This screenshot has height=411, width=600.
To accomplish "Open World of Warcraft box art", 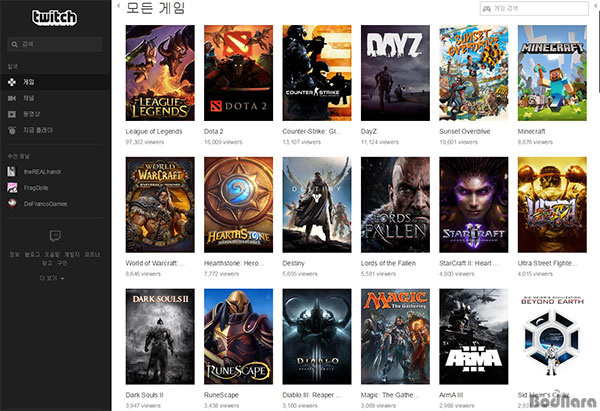I will click(x=160, y=204).
